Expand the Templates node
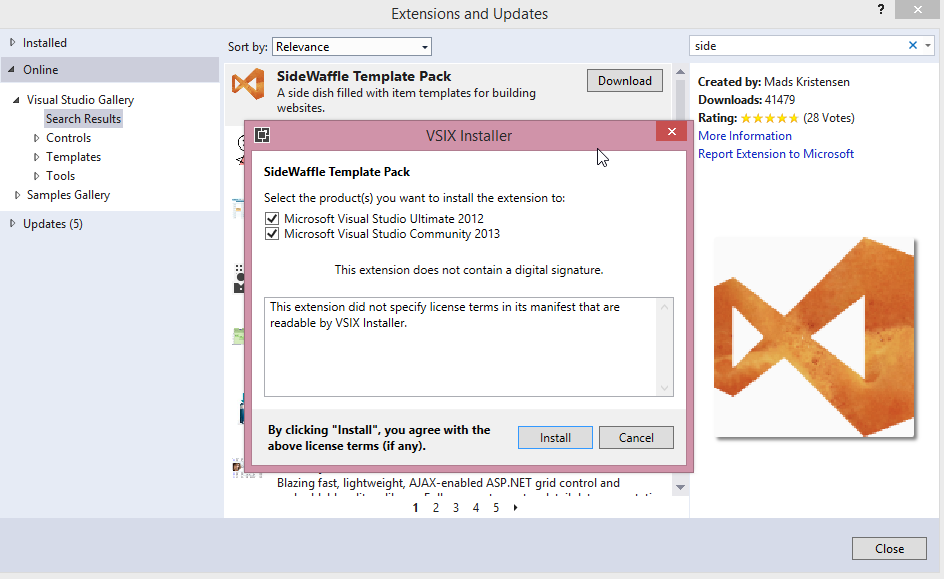The height and width of the screenshot is (579, 944). click(36, 157)
